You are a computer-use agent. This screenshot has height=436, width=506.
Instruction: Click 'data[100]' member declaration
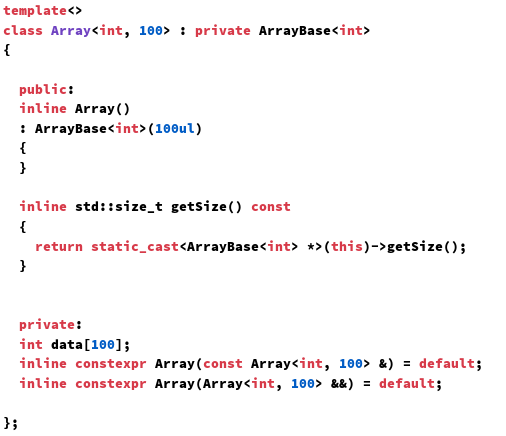pos(87,344)
